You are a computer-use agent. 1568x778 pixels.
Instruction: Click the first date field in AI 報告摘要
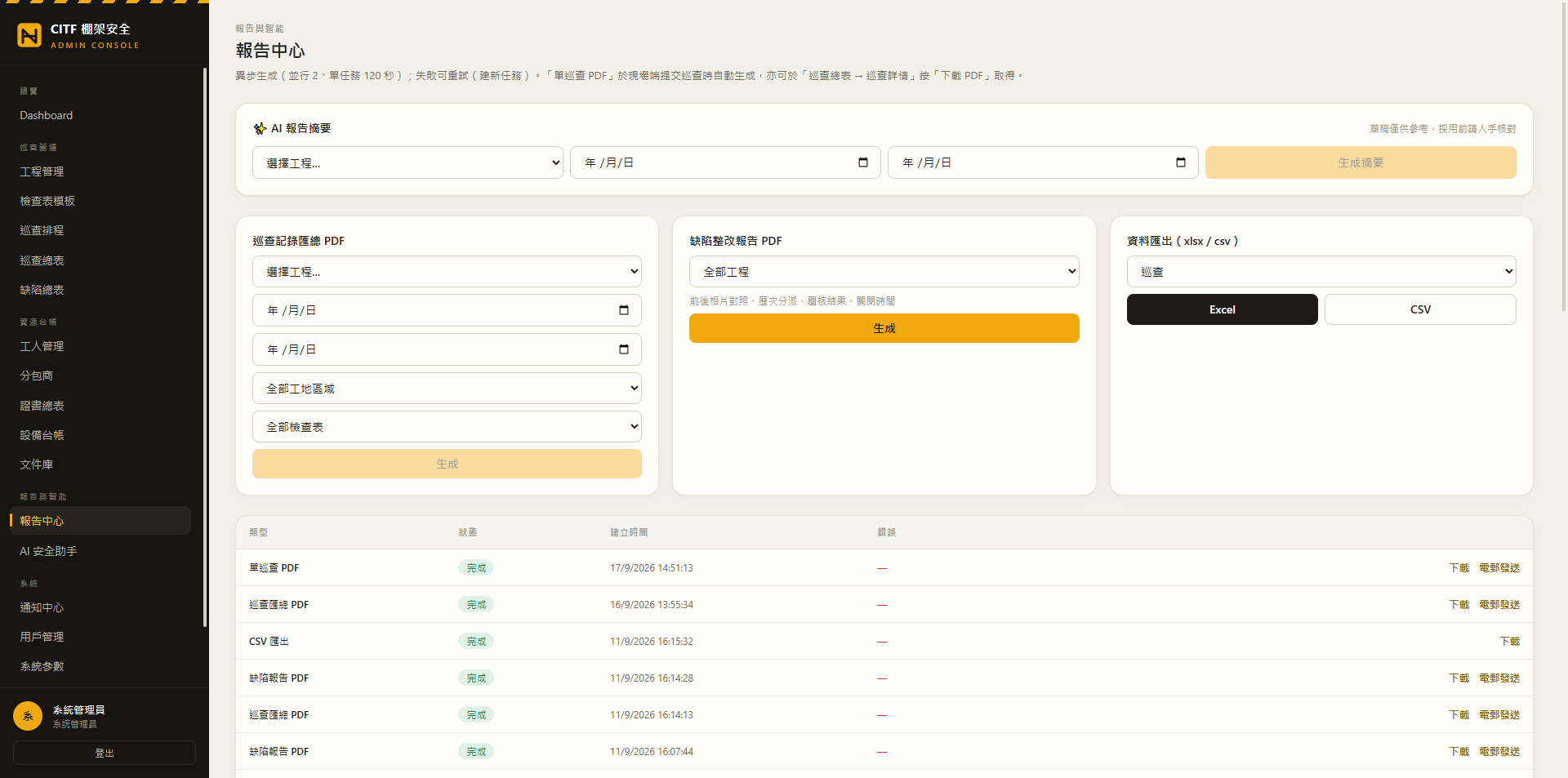pos(725,162)
